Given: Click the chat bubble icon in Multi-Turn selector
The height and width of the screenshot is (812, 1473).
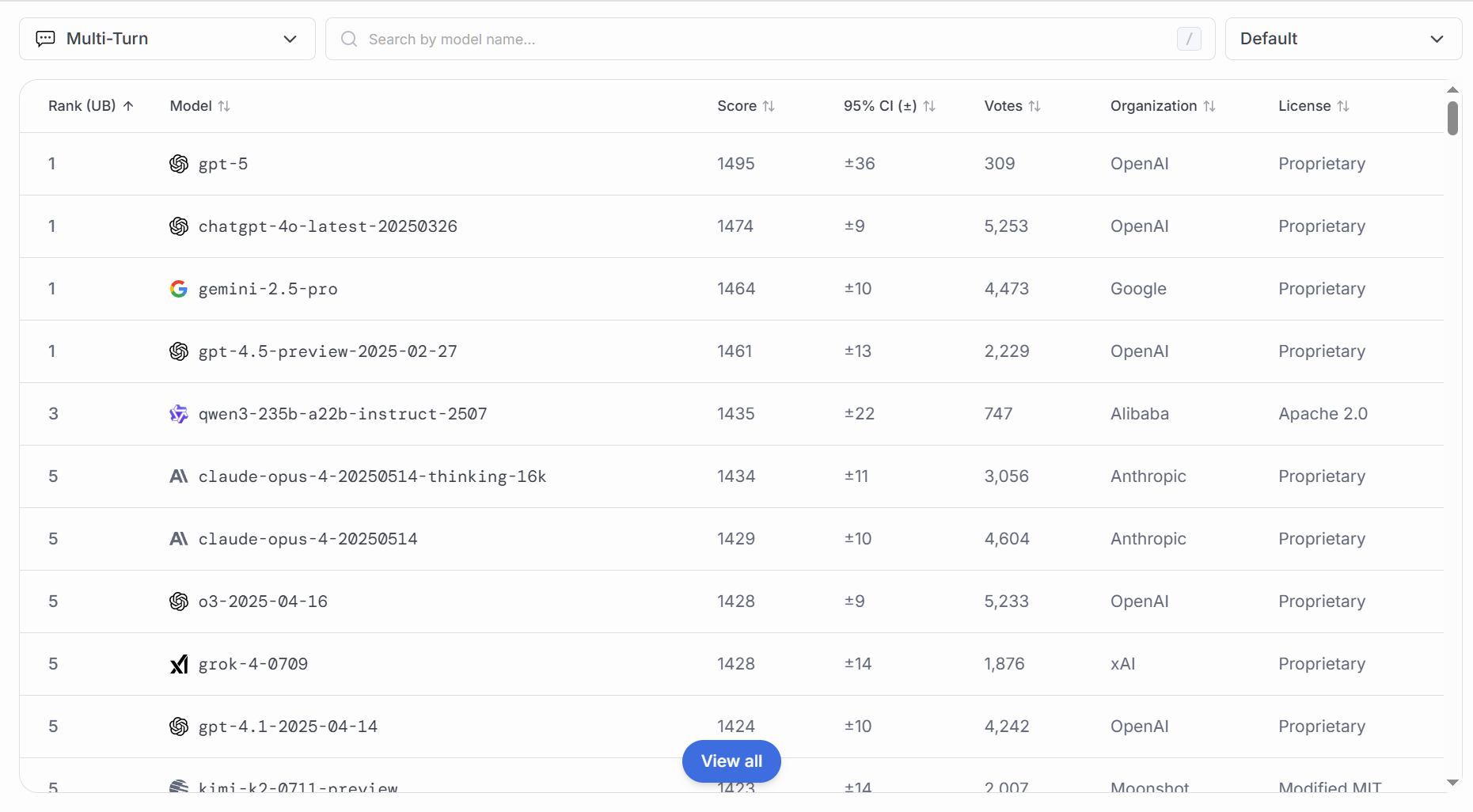Looking at the screenshot, I should (x=46, y=39).
